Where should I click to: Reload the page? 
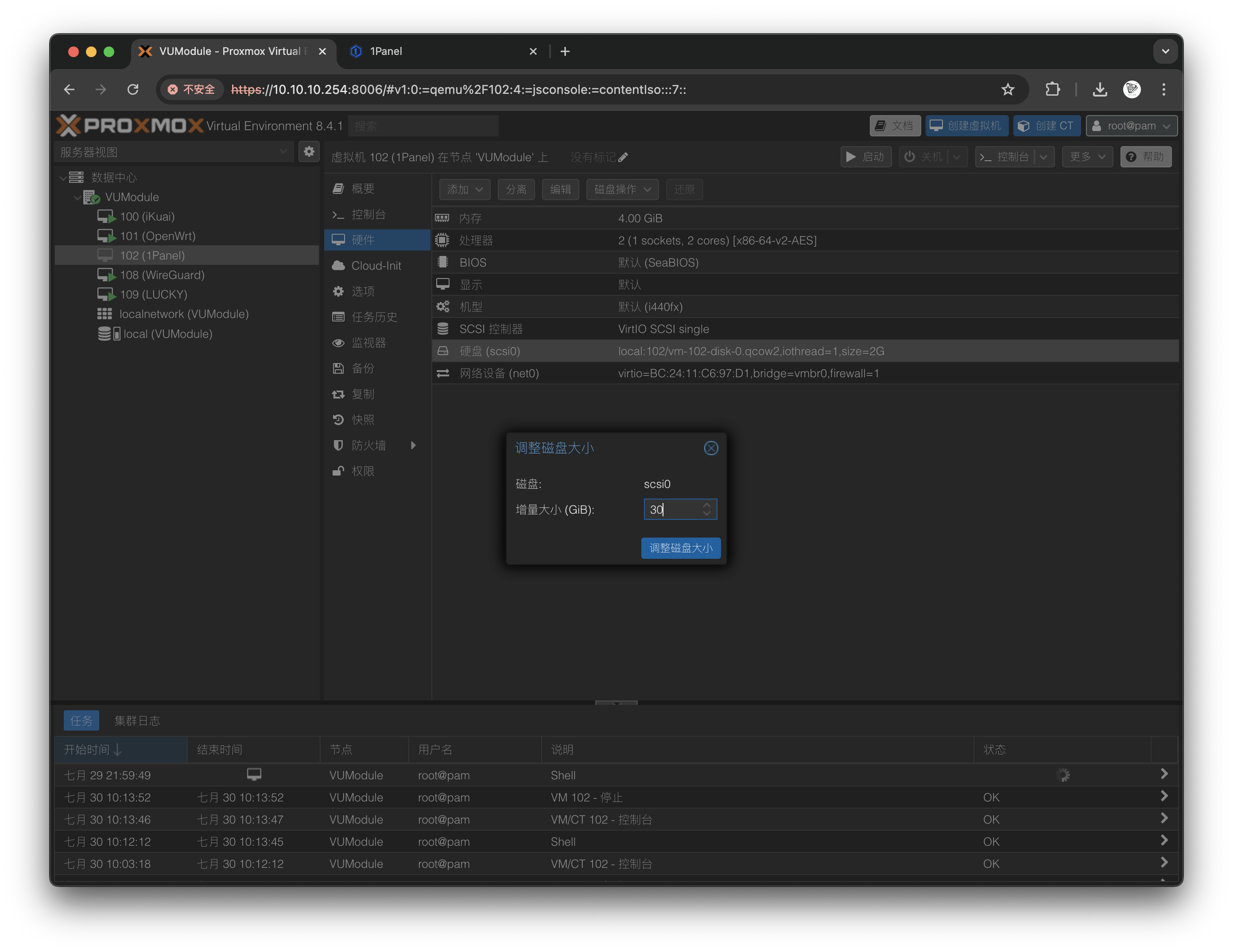coord(133,89)
